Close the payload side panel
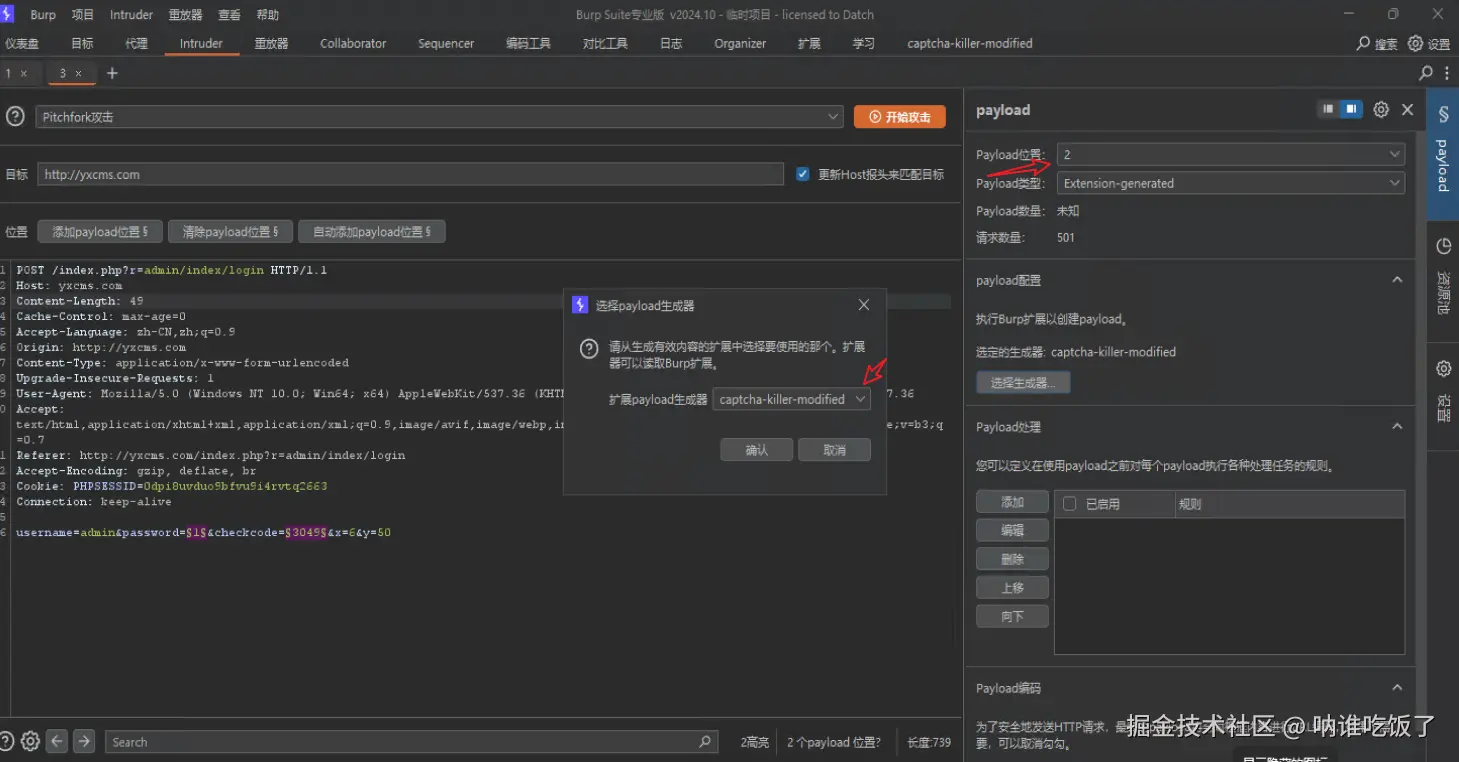 (x=1407, y=110)
